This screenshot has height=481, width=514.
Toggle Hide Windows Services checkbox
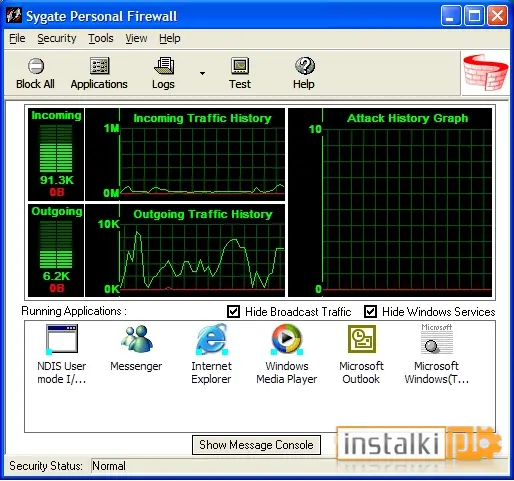point(370,312)
